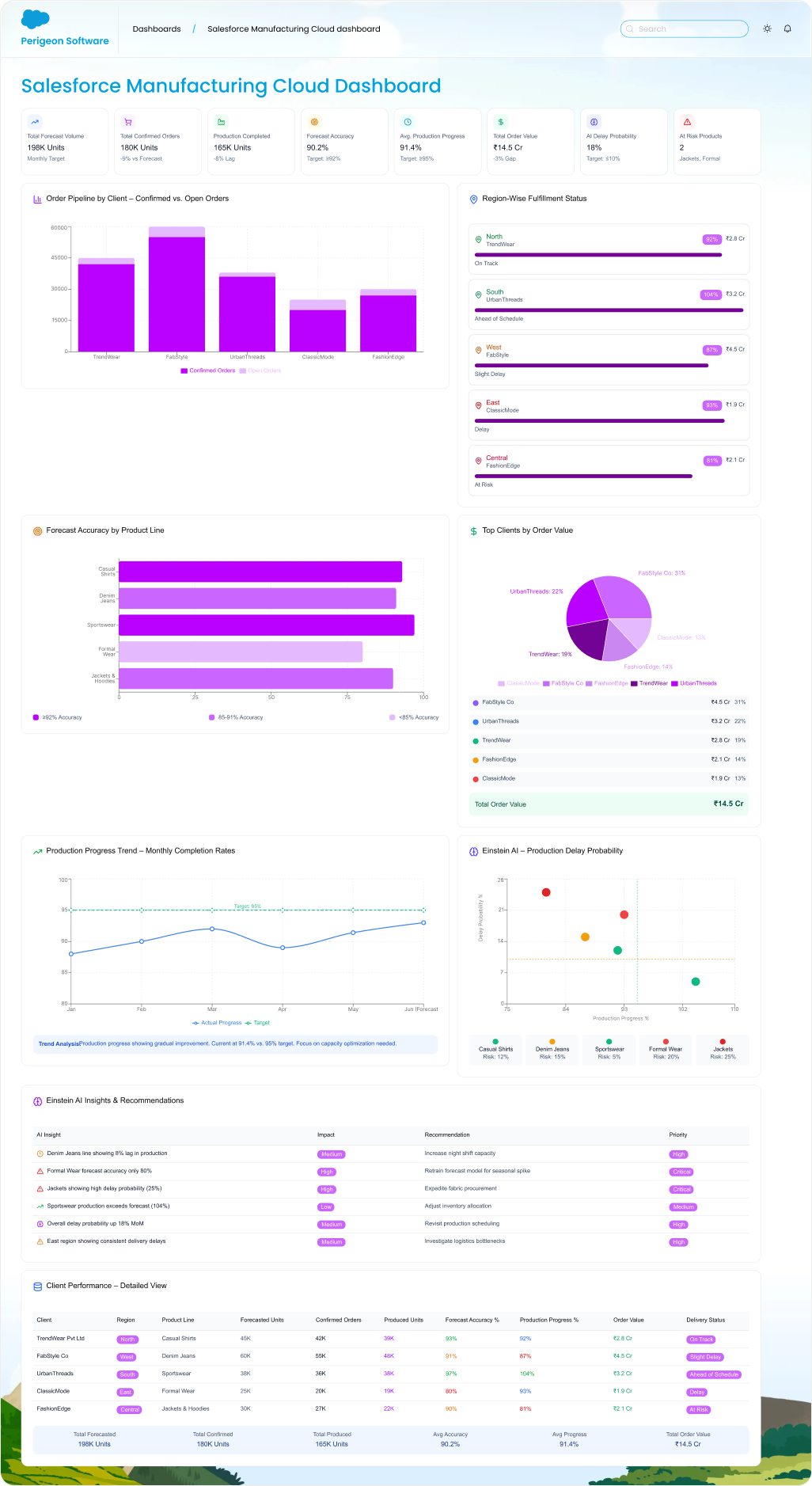Toggle the Actual Progress legend item
Screen dimensions: 812x1486
pyautogui.click(x=217, y=1023)
